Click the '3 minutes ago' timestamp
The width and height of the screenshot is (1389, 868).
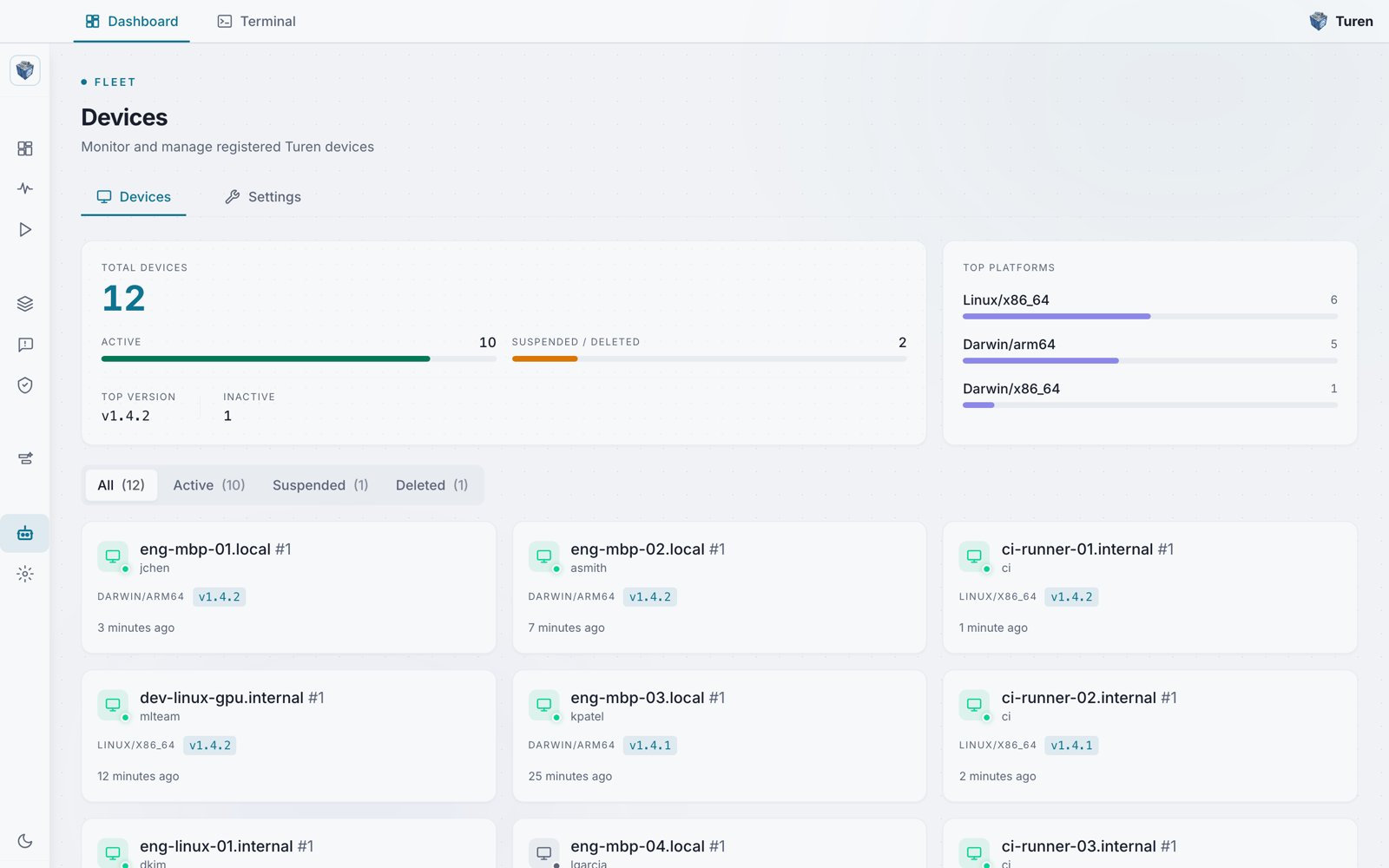coord(136,628)
